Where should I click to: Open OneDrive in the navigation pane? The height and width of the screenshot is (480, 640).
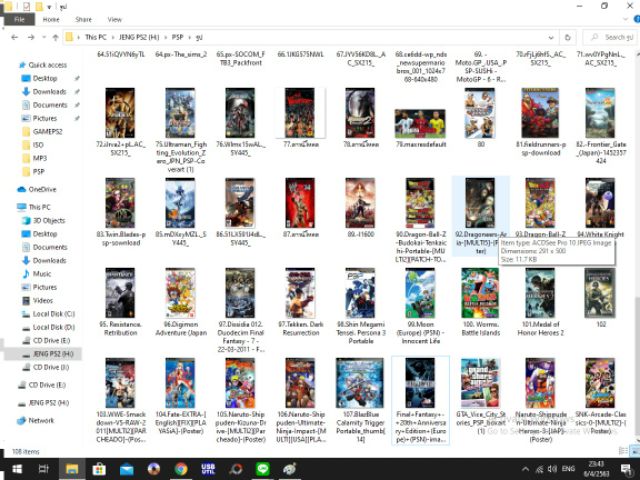click(x=42, y=189)
